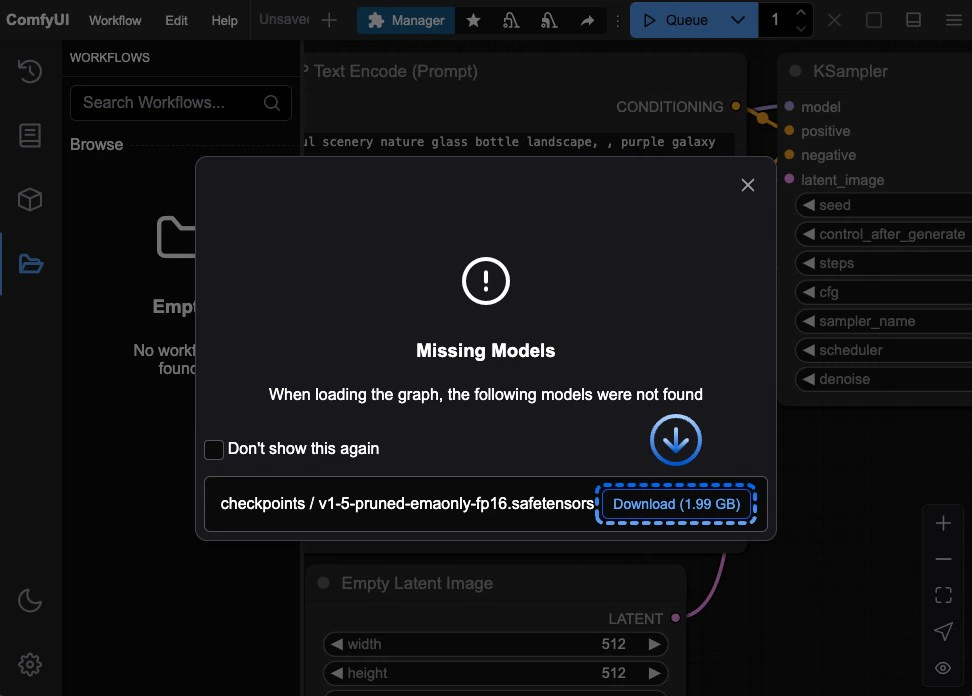The height and width of the screenshot is (696, 972).
Task: Open the Manager panel
Action: [406, 20]
